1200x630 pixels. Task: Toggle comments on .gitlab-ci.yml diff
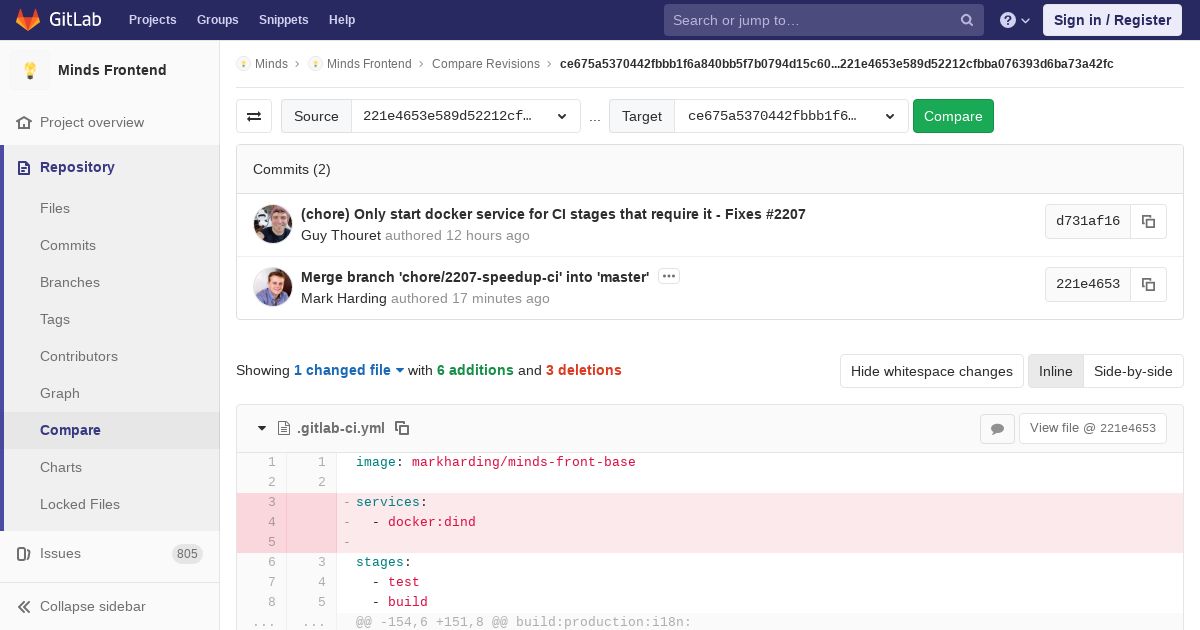tap(997, 428)
